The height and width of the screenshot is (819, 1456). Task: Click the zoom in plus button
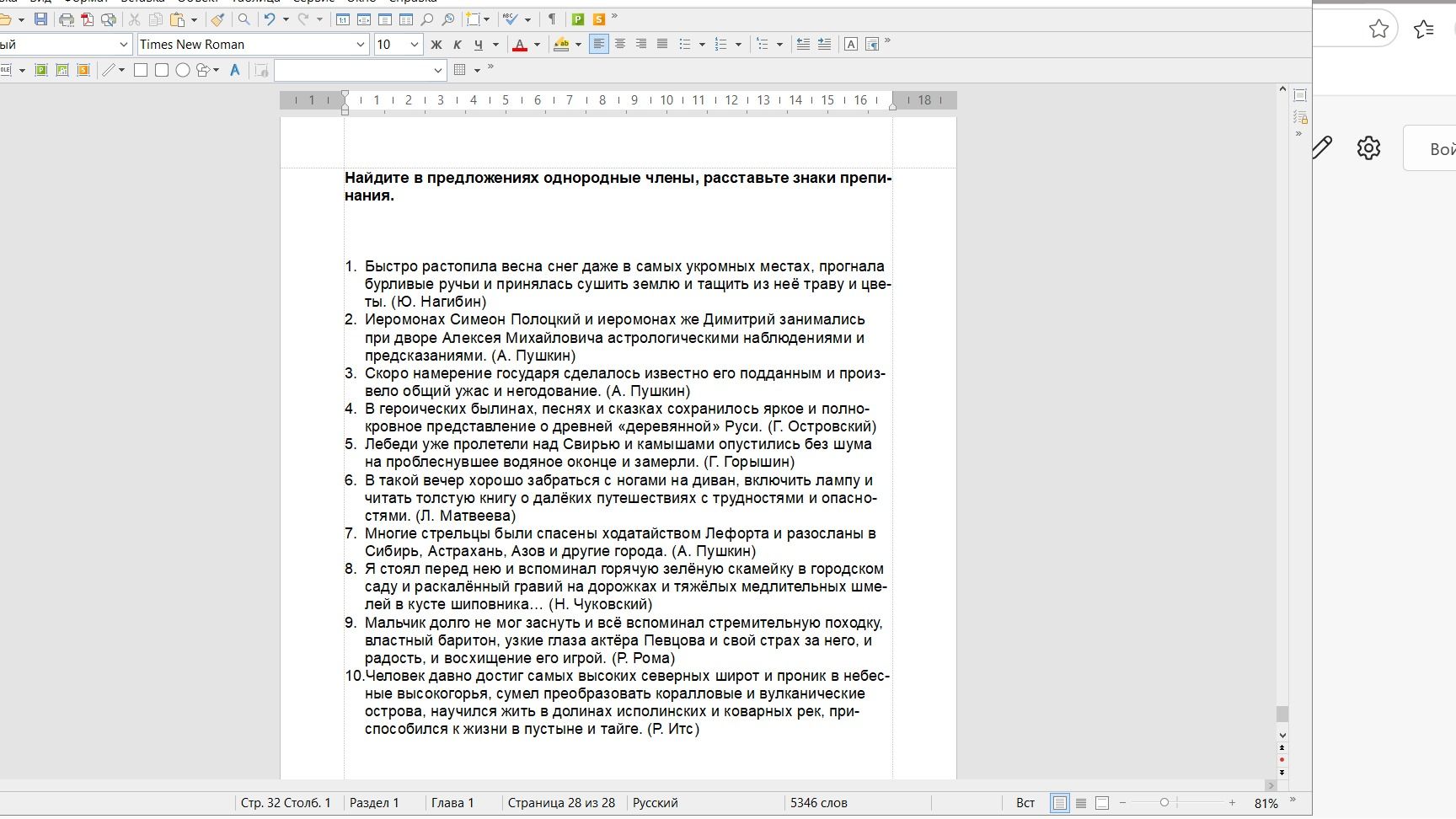[1232, 803]
